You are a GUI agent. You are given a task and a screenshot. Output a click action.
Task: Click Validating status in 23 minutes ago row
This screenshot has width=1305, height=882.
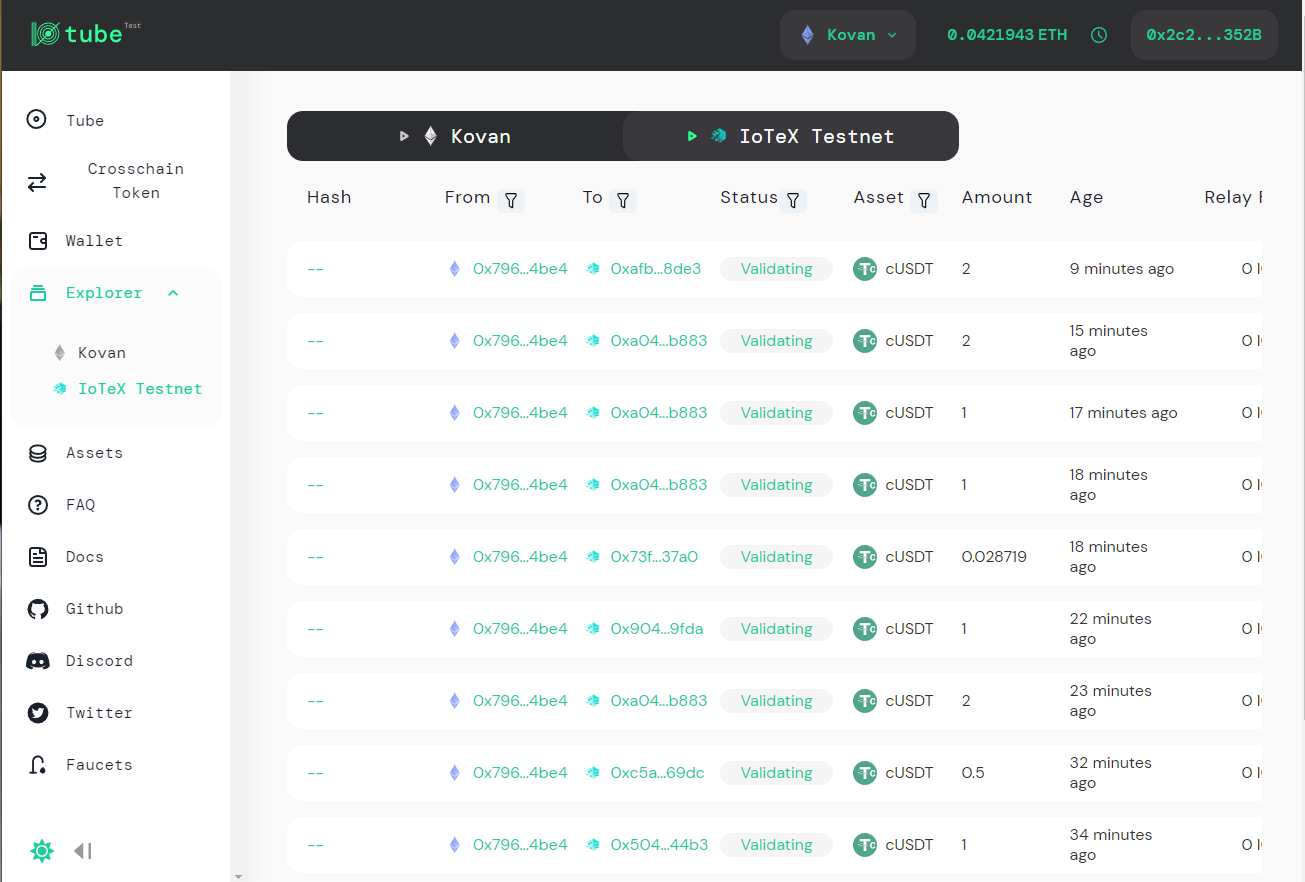pyautogui.click(x=776, y=701)
